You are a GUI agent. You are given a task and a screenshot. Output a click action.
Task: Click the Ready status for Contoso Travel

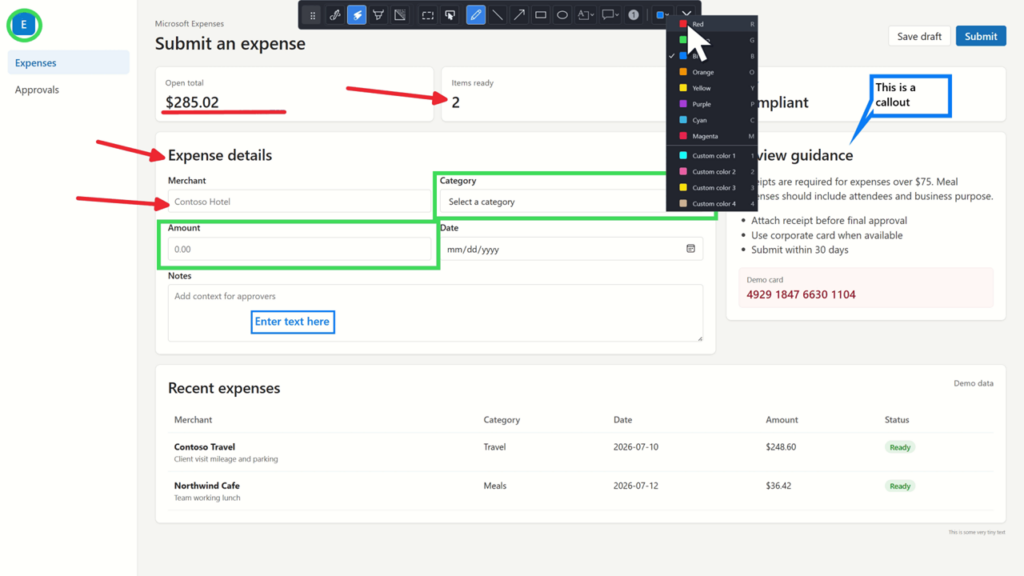900,447
